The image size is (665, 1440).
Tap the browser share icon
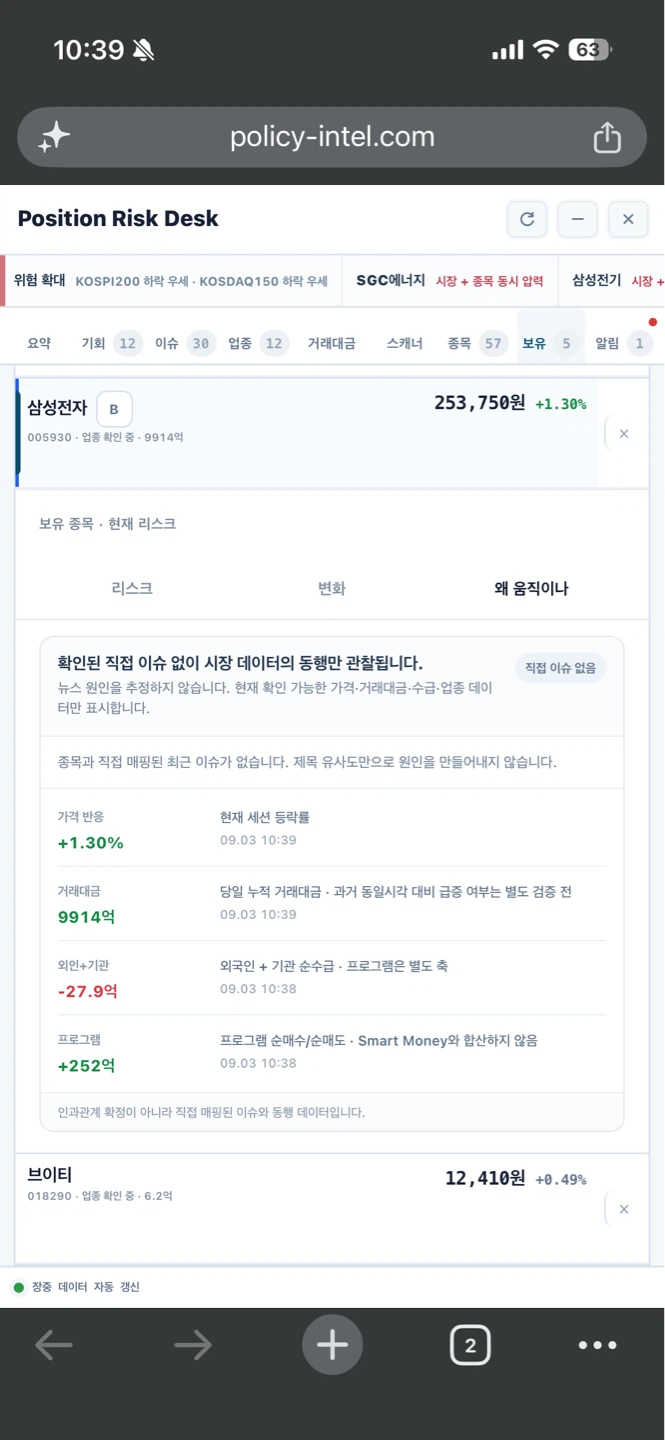coord(607,137)
